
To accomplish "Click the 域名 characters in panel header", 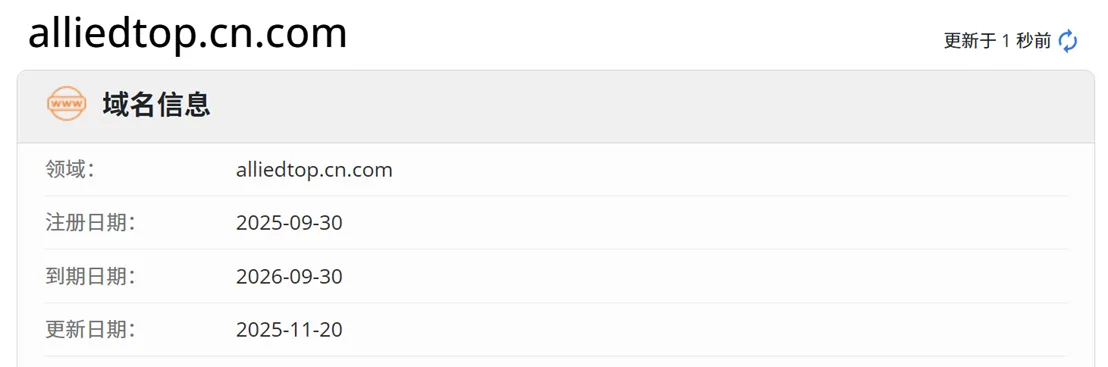I will point(129,105).
